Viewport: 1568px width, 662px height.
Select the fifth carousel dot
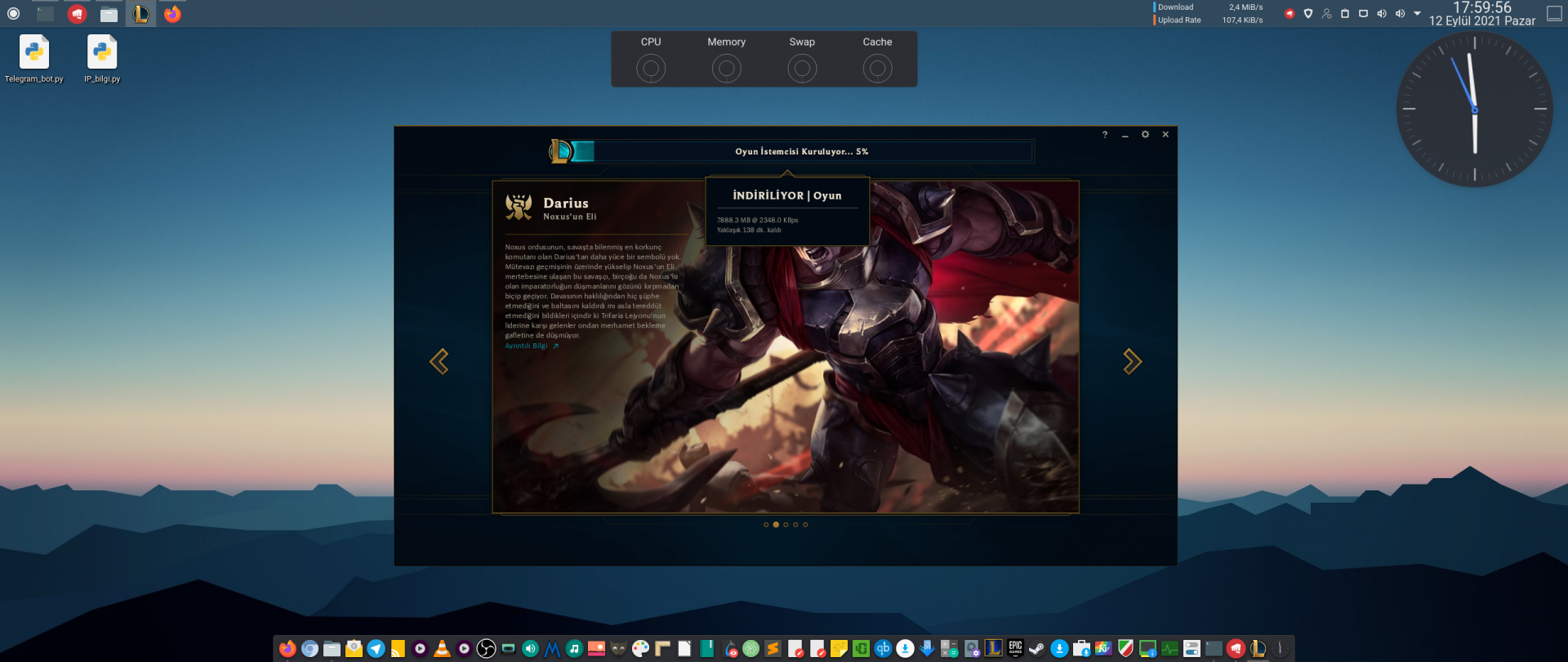pyautogui.click(x=805, y=525)
